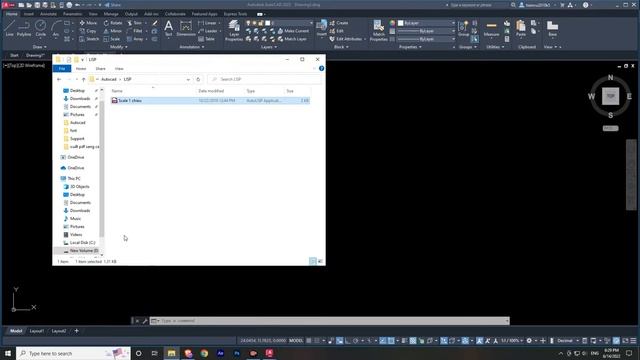Image resolution: width=640 pixels, height=360 pixels.
Task: Open the object color wheel swatch
Action: coord(392,23)
